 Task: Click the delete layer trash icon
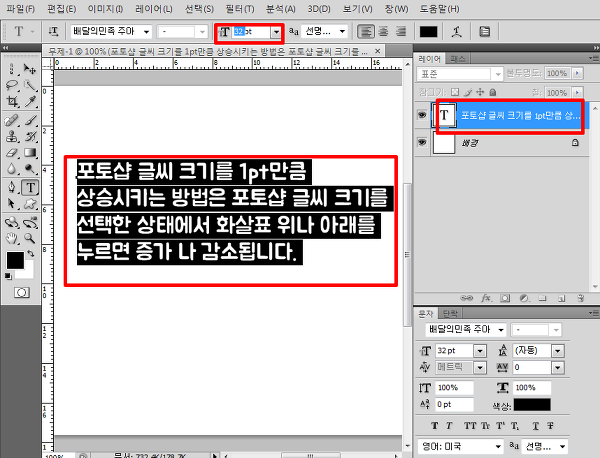pyautogui.click(x=580, y=298)
